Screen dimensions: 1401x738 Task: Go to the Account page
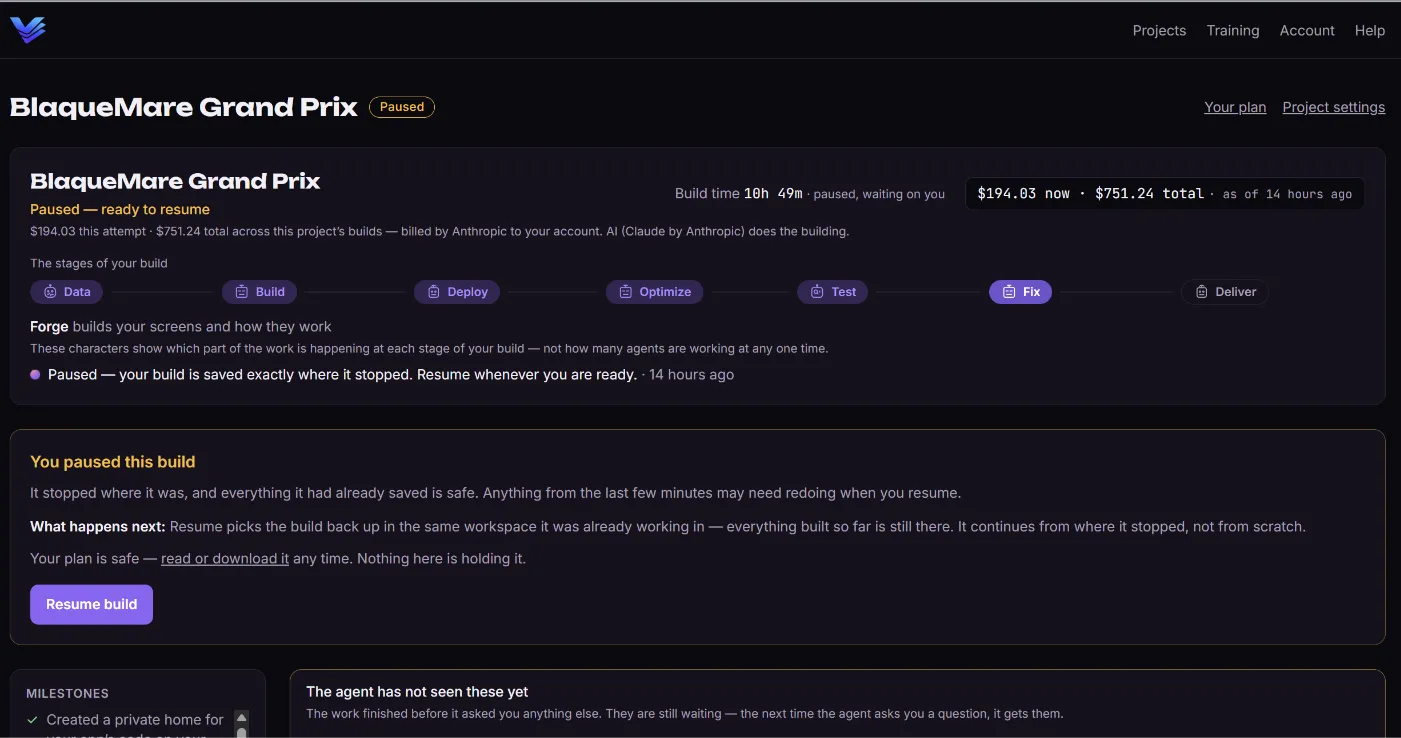tap(1307, 30)
